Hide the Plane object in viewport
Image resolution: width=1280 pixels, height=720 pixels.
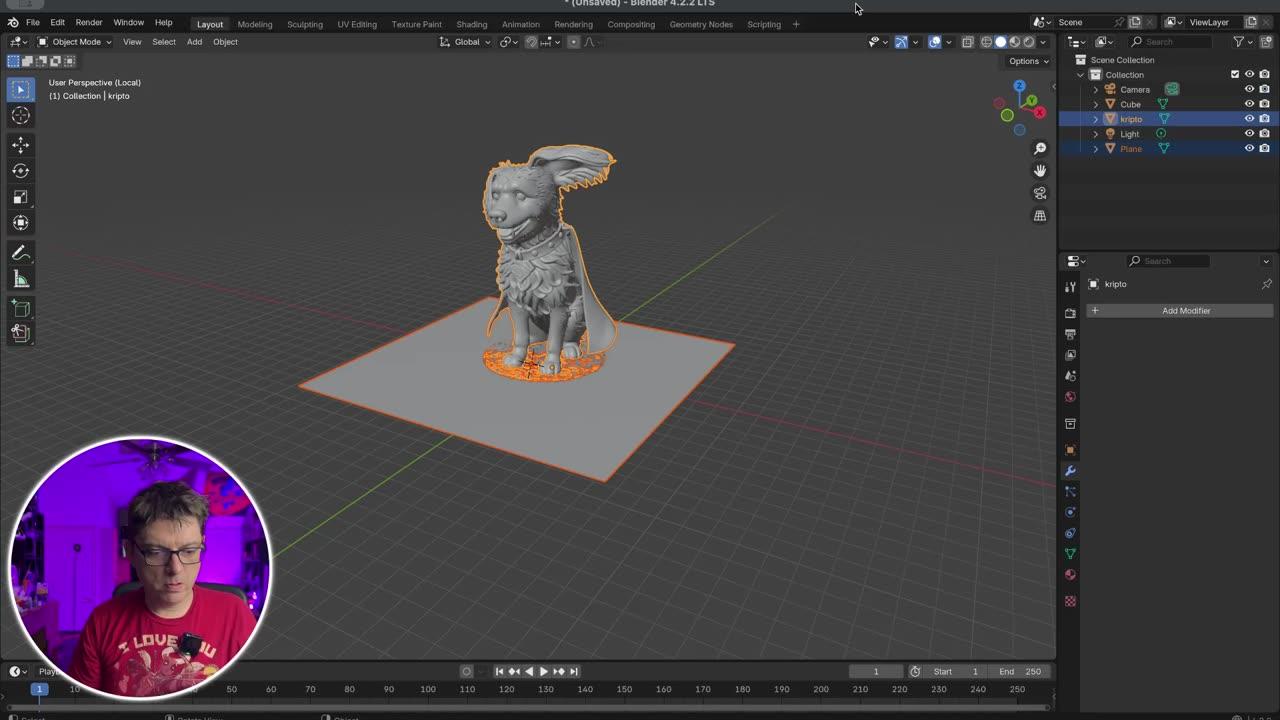(1249, 148)
